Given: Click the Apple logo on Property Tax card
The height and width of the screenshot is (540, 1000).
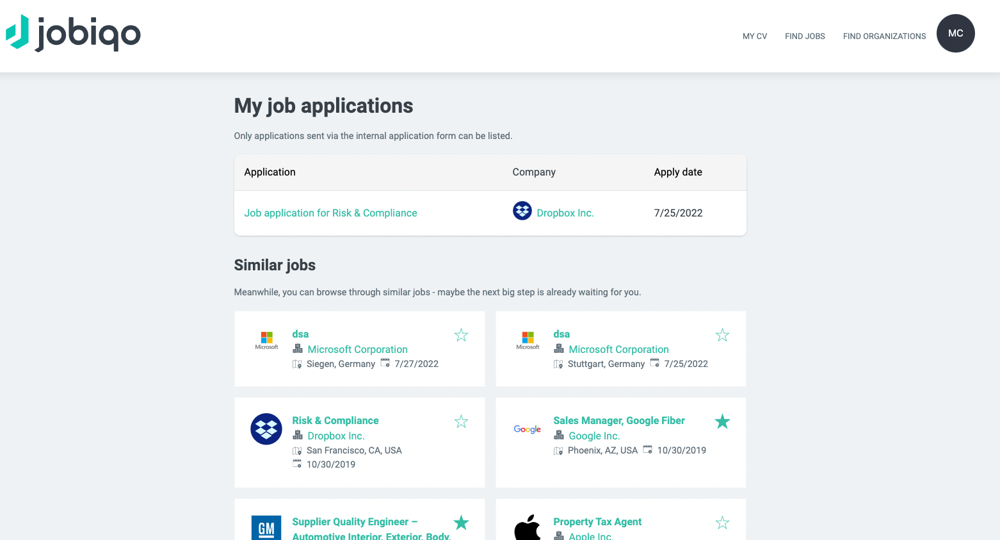Looking at the screenshot, I should point(527,527).
